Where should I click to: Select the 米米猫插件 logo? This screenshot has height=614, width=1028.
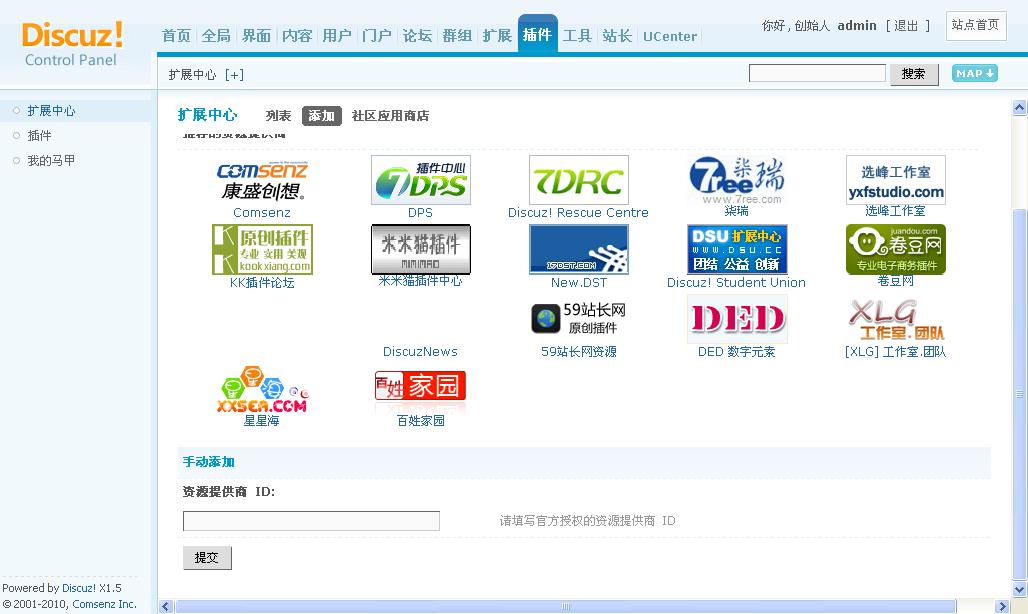coord(420,250)
